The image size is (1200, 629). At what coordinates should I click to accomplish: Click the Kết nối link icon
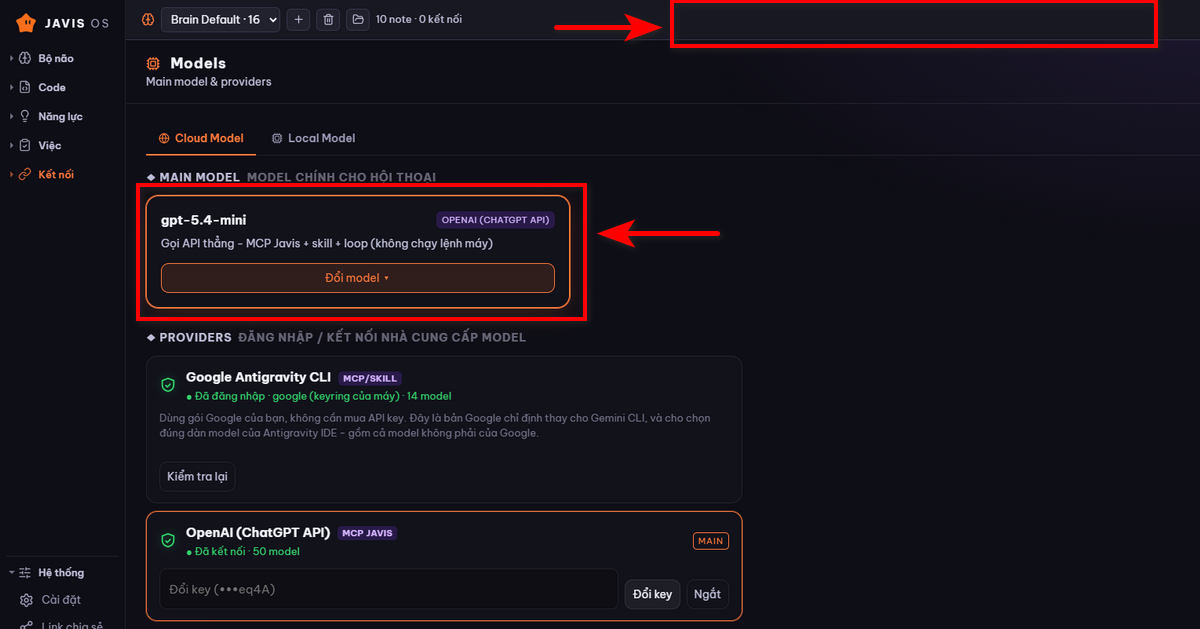25,174
